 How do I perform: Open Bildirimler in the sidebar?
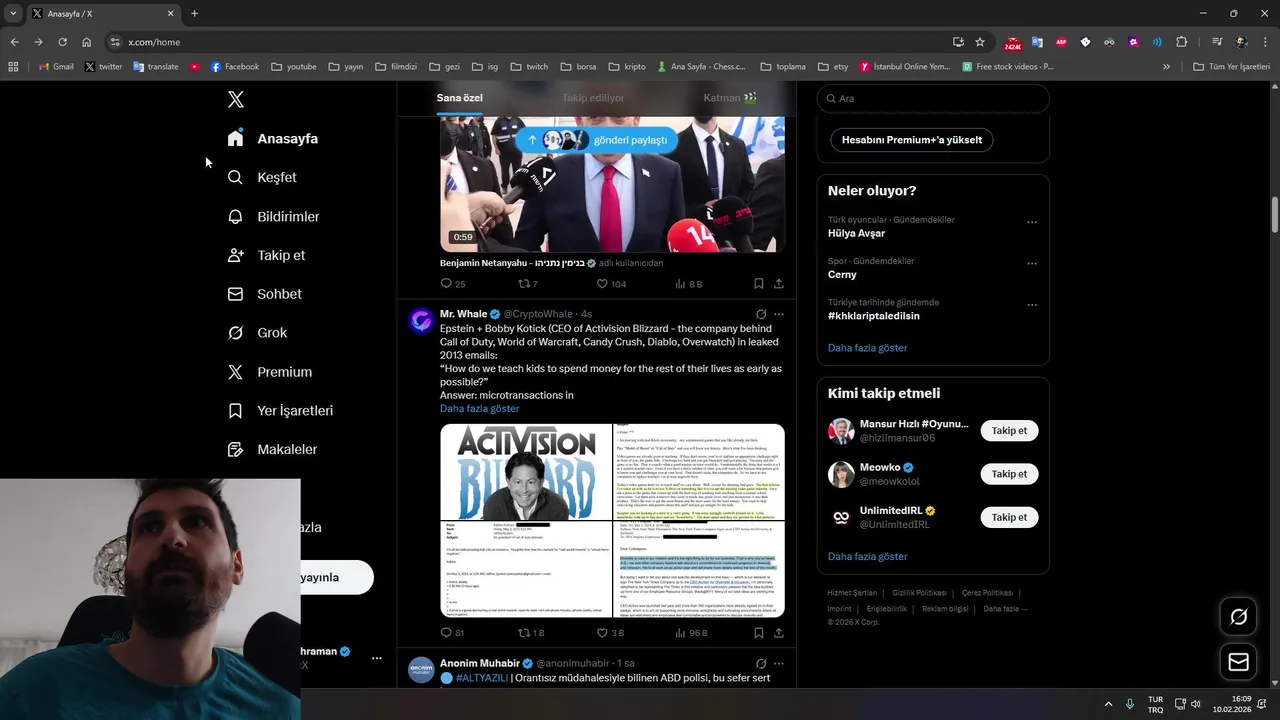click(273, 216)
